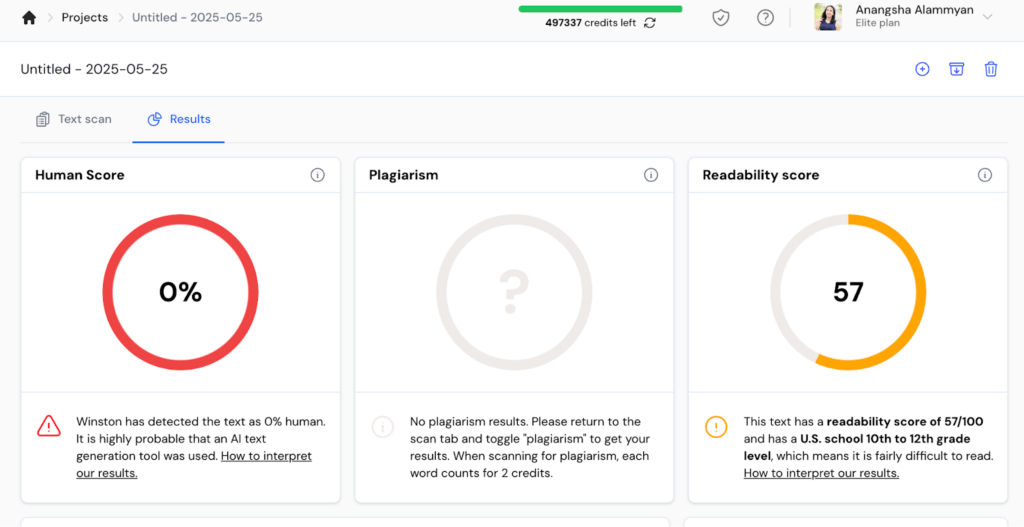Expand the user account dropdown chevron
This screenshot has width=1024, height=527.
988,17
